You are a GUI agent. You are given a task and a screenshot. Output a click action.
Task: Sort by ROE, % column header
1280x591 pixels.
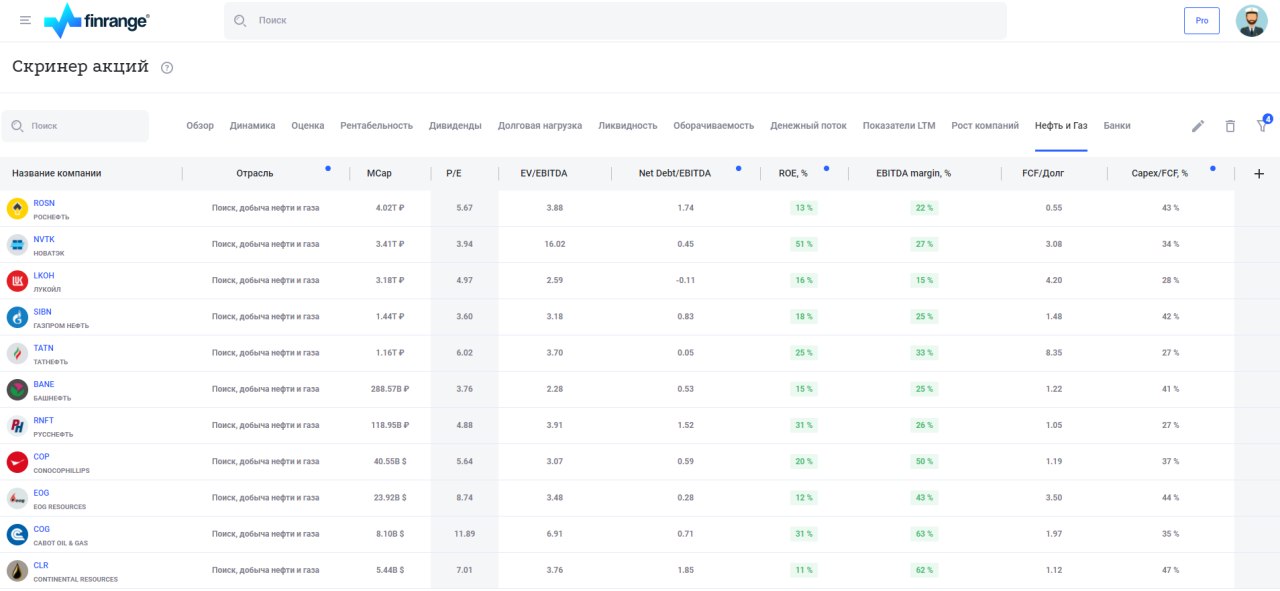(793, 174)
